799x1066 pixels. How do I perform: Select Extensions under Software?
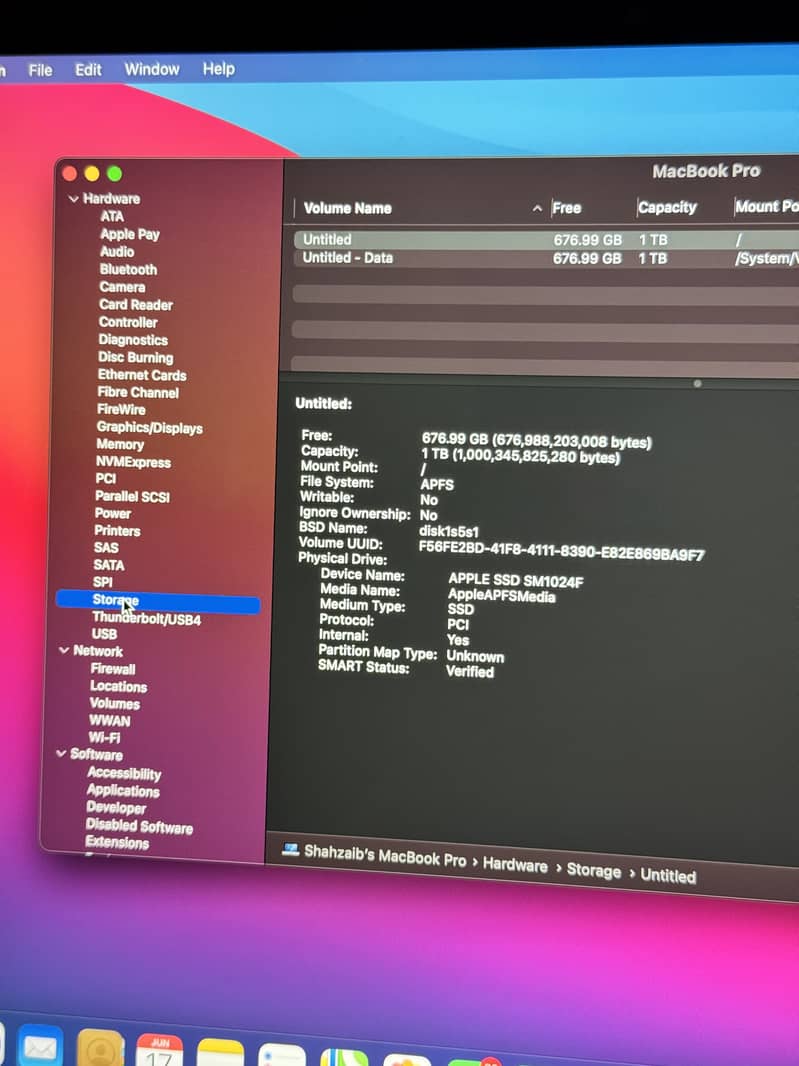tap(117, 843)
